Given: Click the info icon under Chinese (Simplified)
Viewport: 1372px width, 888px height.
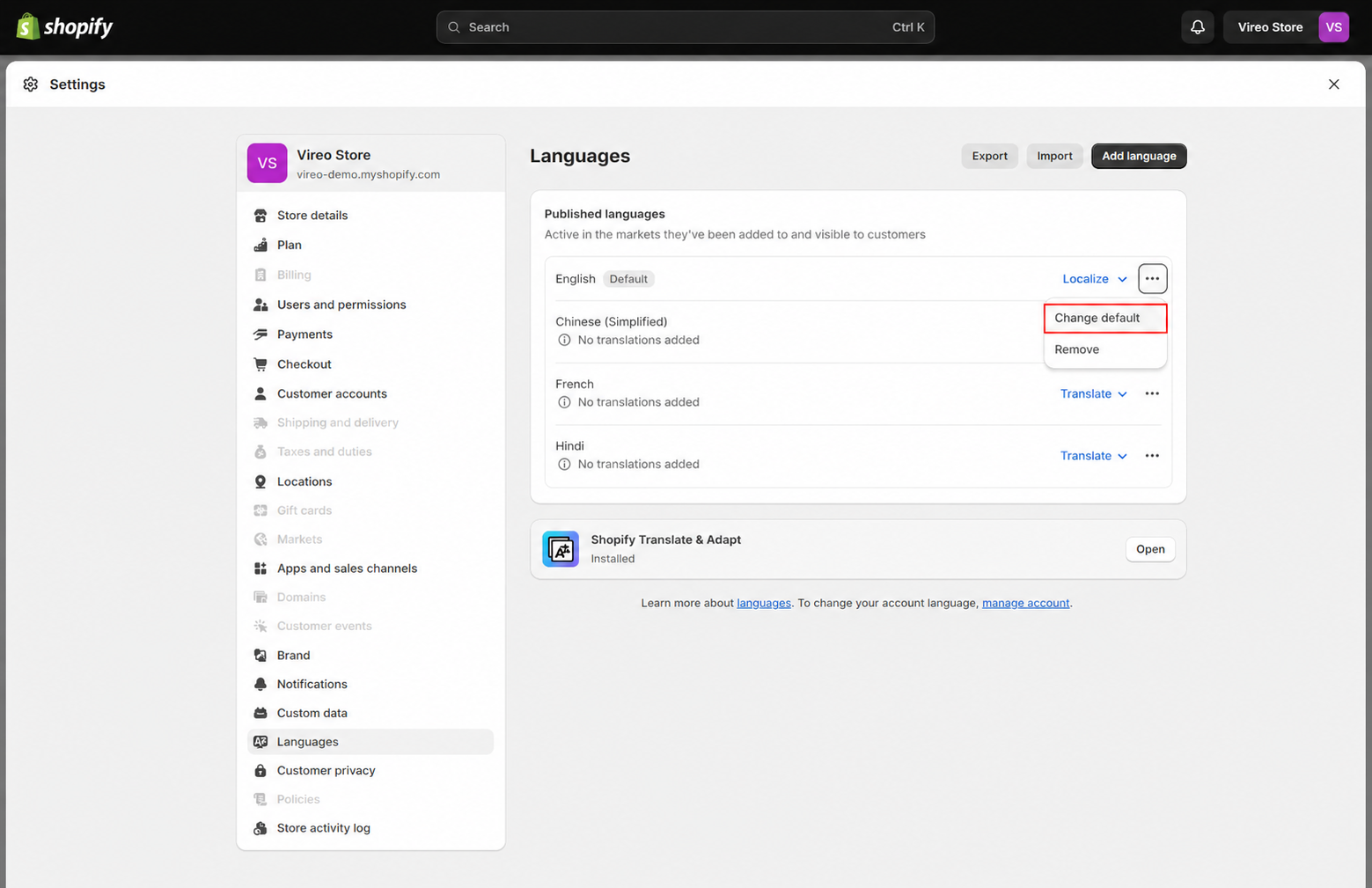Looking at the screenshot, I should point(564,341).
